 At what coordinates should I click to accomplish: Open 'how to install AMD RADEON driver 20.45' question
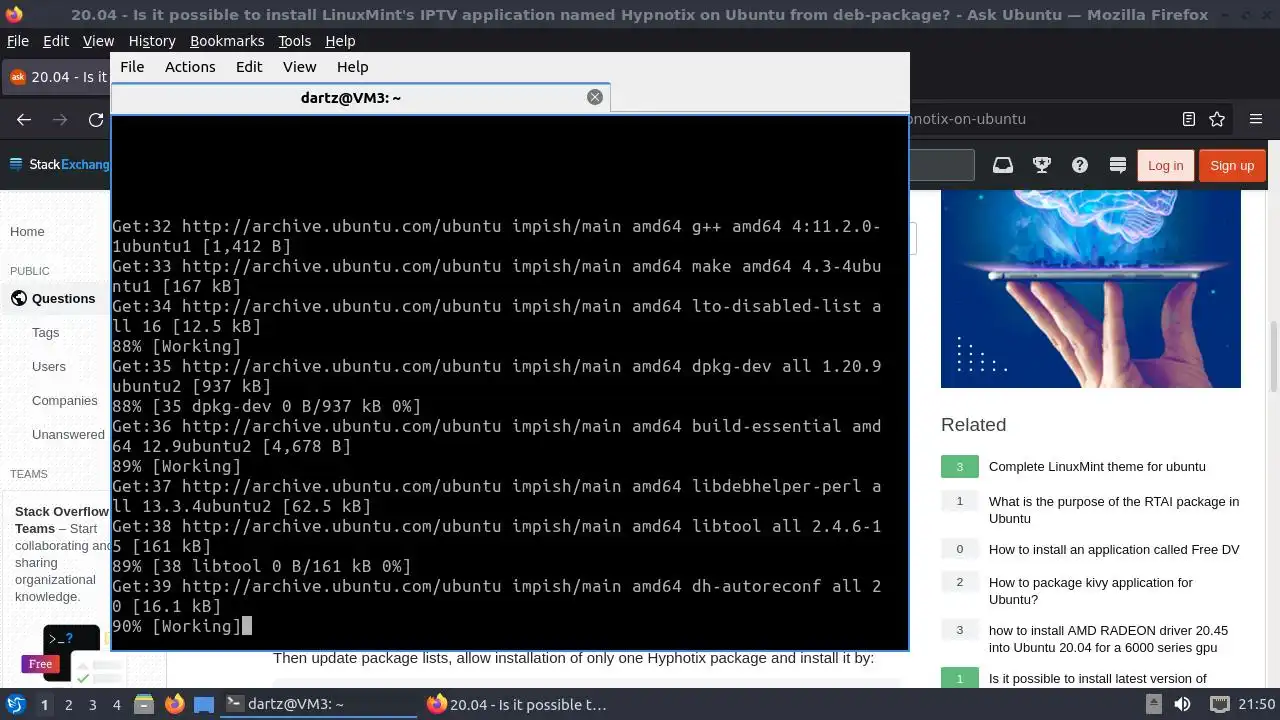(x=1108, y=639)
